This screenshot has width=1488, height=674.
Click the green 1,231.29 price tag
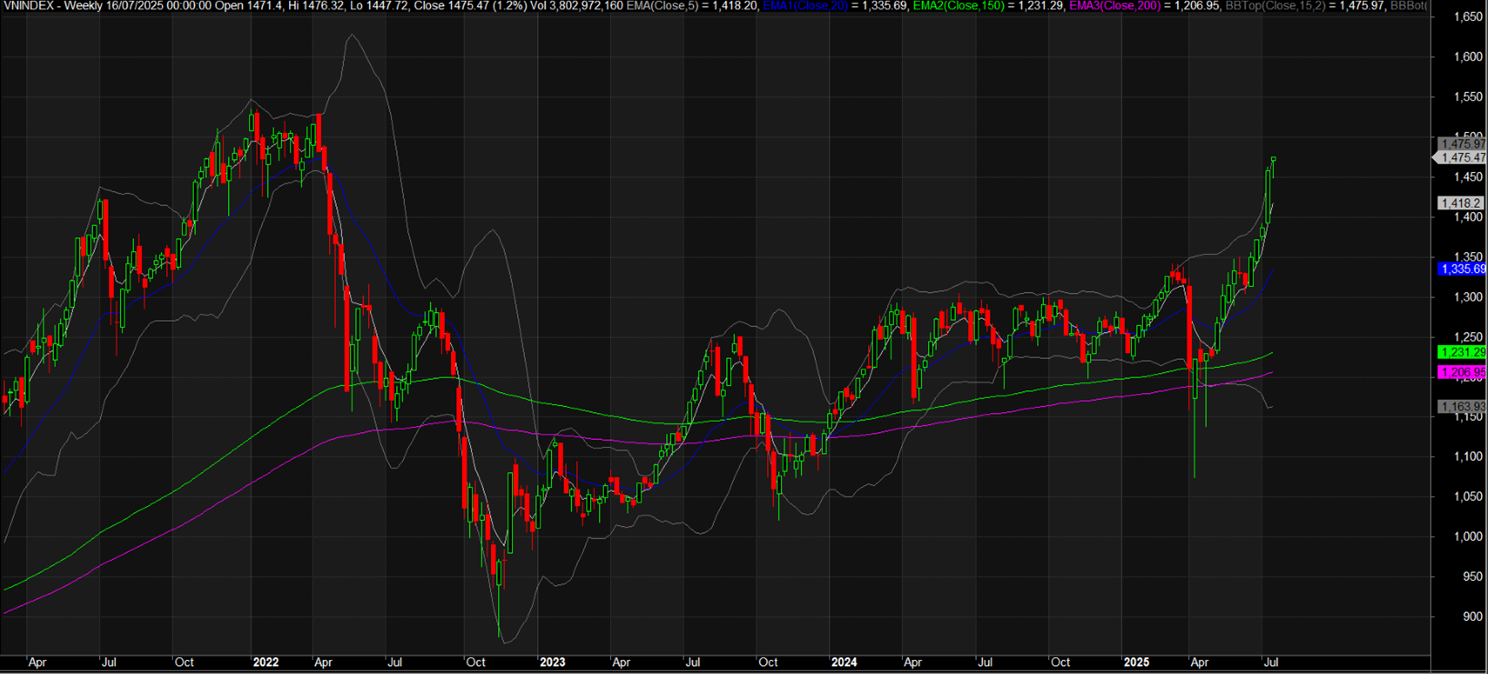1461,352
